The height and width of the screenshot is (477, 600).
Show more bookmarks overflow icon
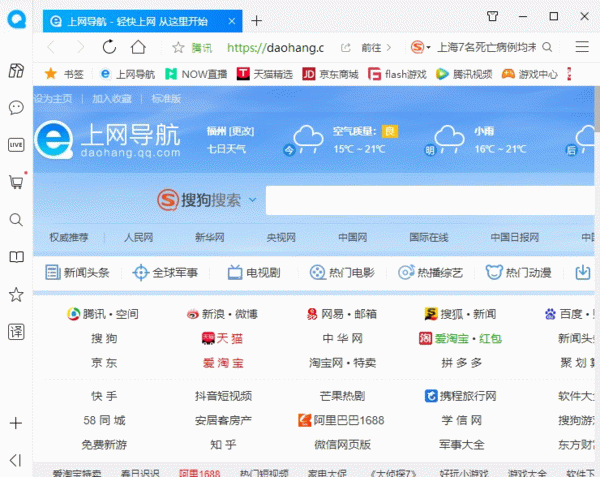coord(569,74)
